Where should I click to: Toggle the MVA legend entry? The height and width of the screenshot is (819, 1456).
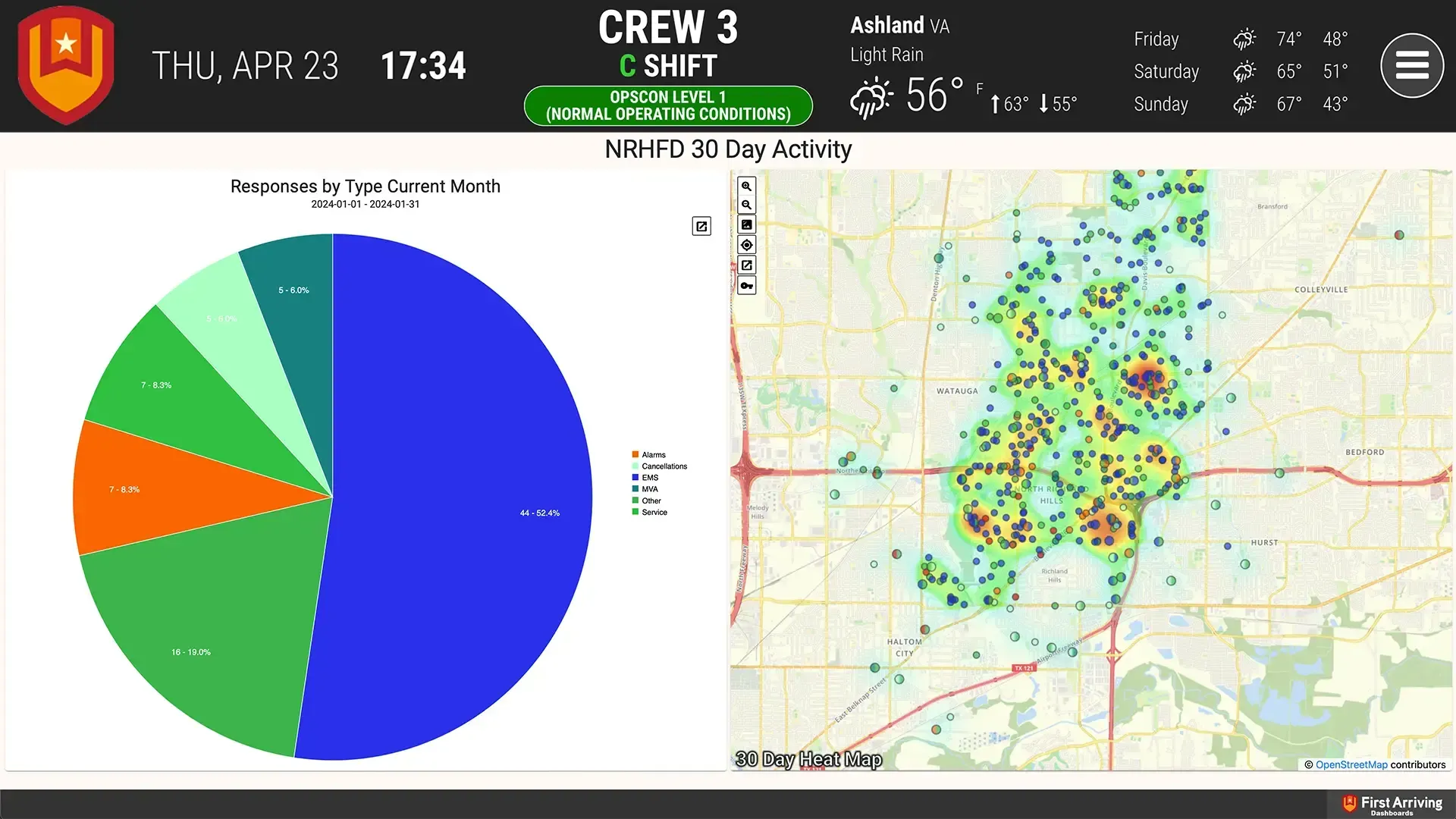pos(645,489)
